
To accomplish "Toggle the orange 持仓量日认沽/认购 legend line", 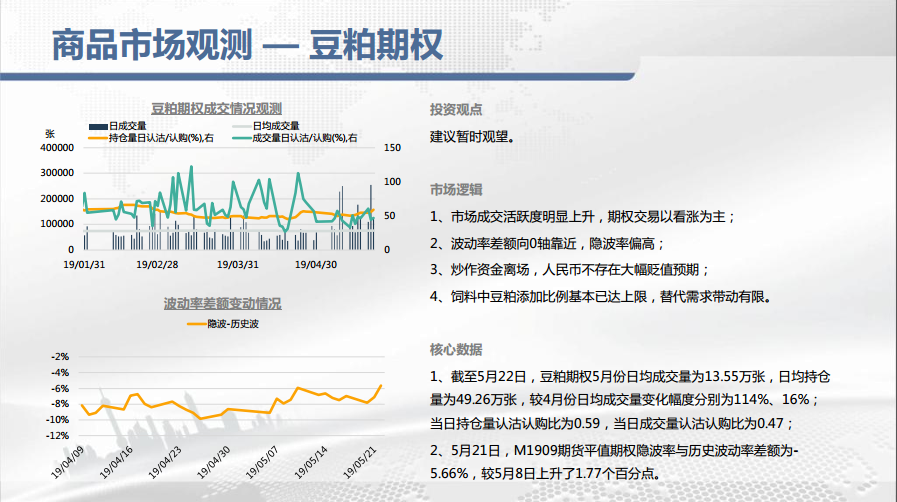I will (x=98, y=137).
